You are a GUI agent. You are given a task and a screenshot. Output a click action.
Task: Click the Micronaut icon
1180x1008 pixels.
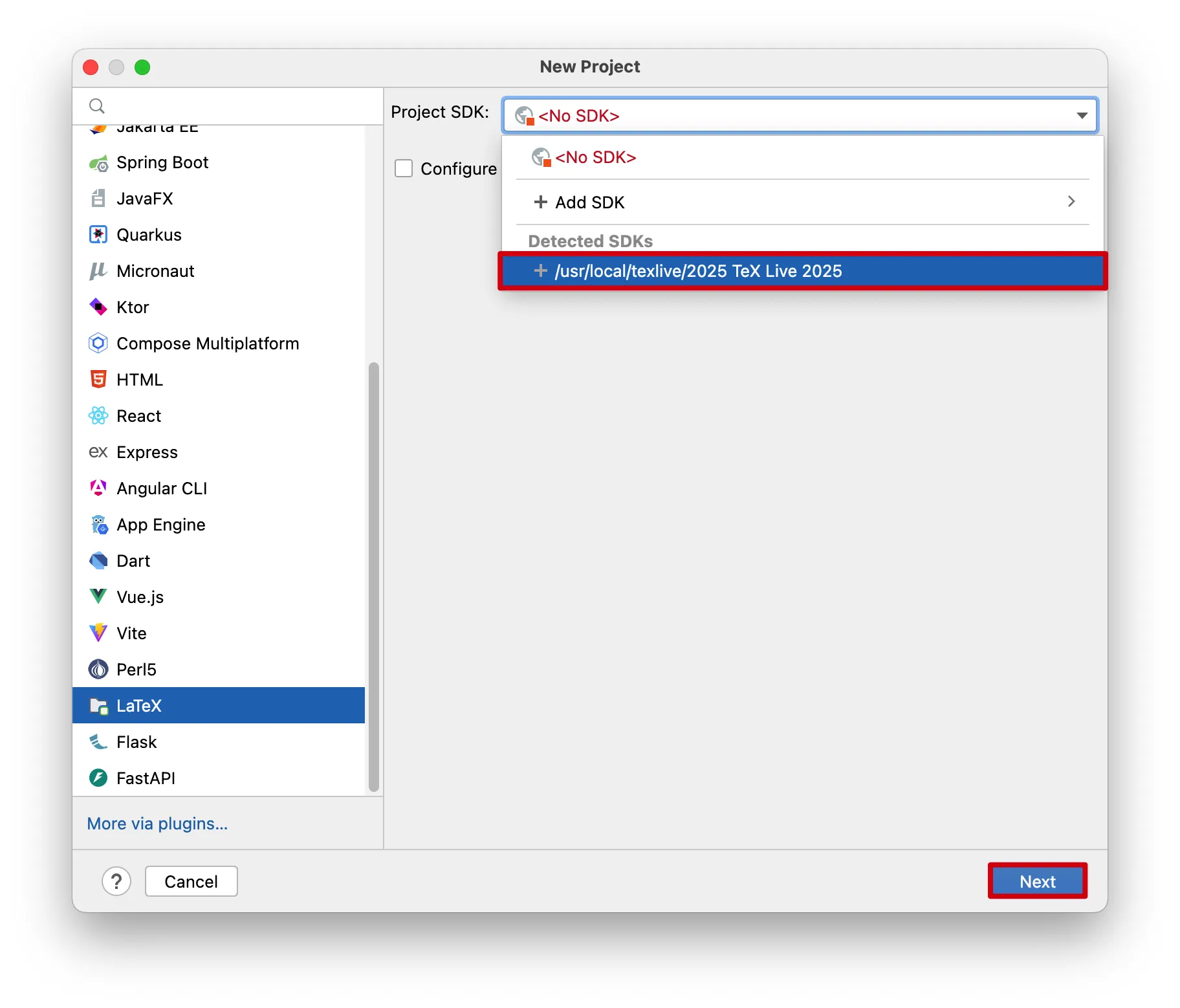tap(98, 271)
